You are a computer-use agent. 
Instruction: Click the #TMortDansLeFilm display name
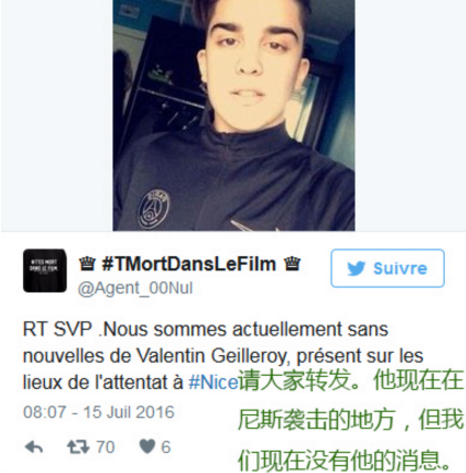point(189,264)
